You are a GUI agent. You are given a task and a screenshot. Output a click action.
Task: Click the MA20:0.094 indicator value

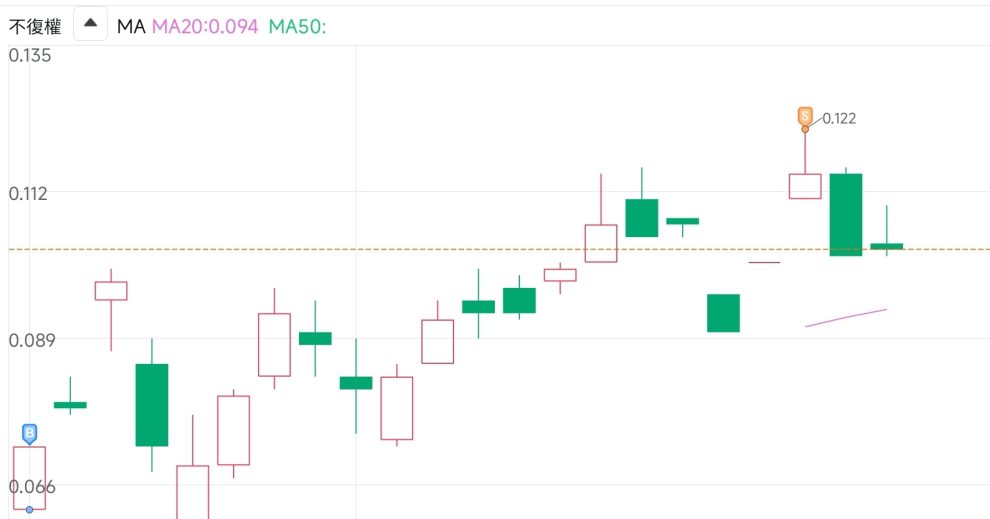(x=205, y=26)
